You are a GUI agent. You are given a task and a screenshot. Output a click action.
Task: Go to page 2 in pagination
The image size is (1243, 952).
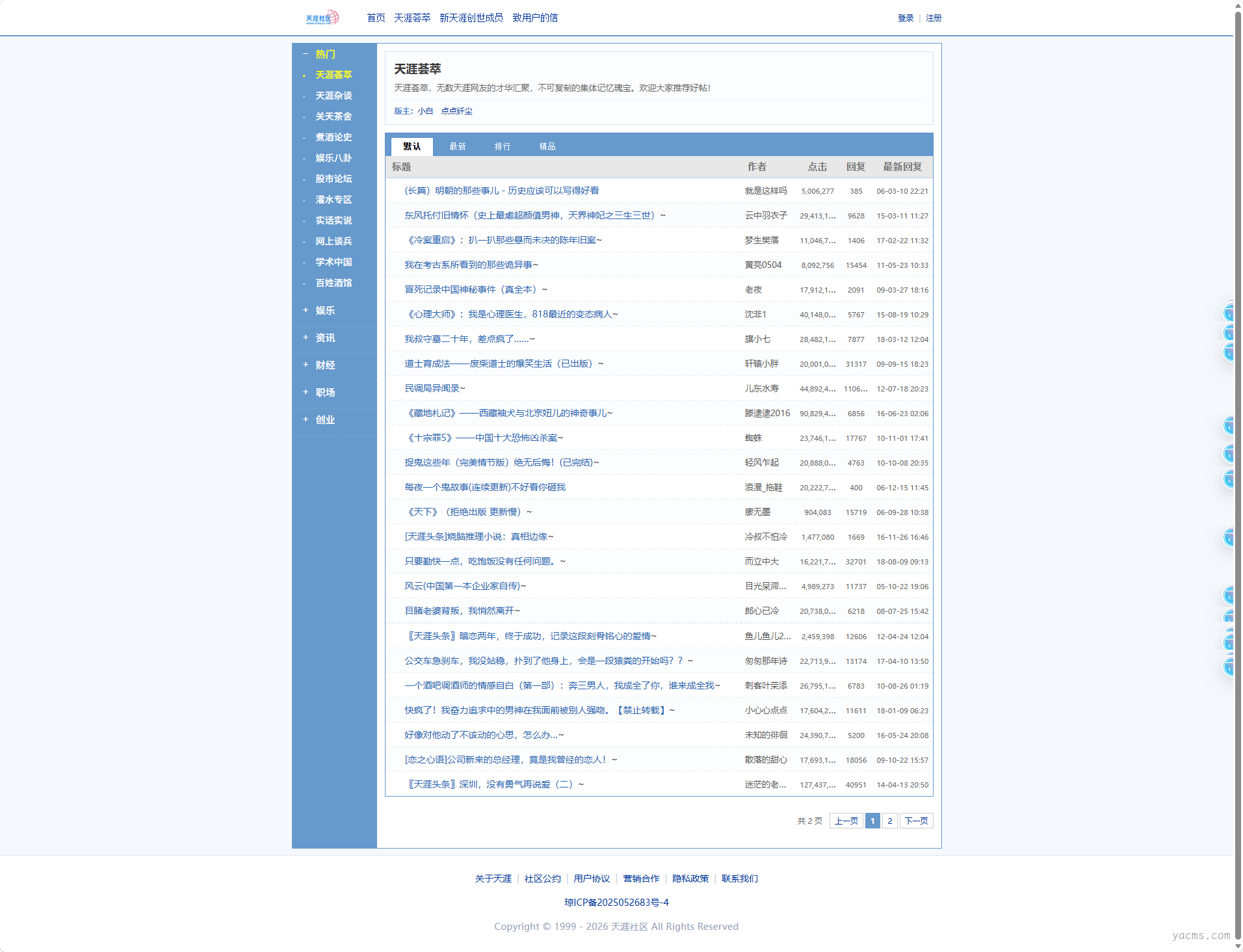click(x=890, y=821)
